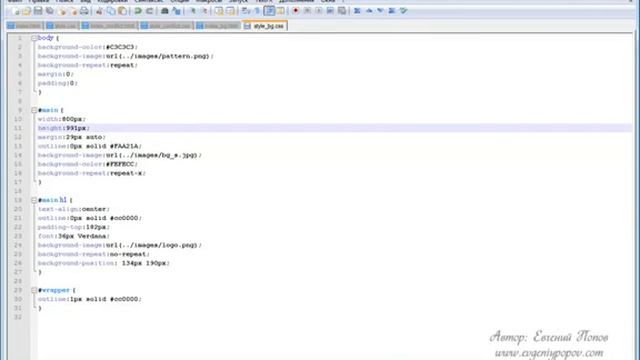
Task: Click the background-color:#C3C3C3 line
Action: click(88, 47)
